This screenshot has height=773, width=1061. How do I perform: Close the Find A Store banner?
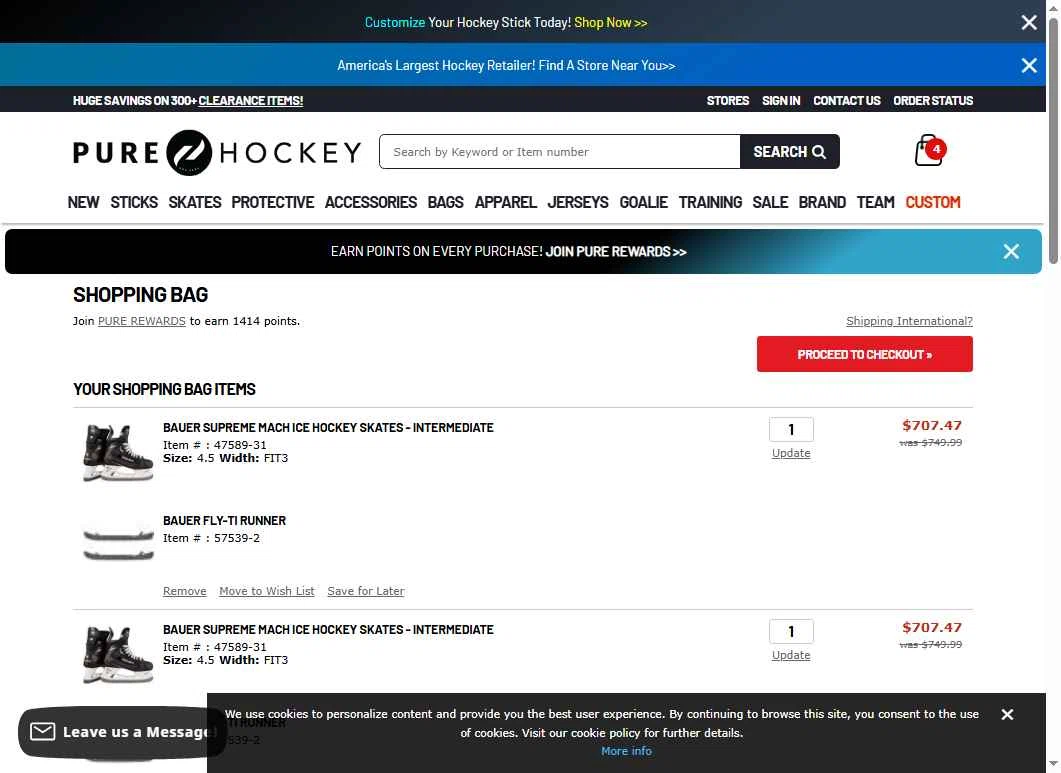[1029, 65]
